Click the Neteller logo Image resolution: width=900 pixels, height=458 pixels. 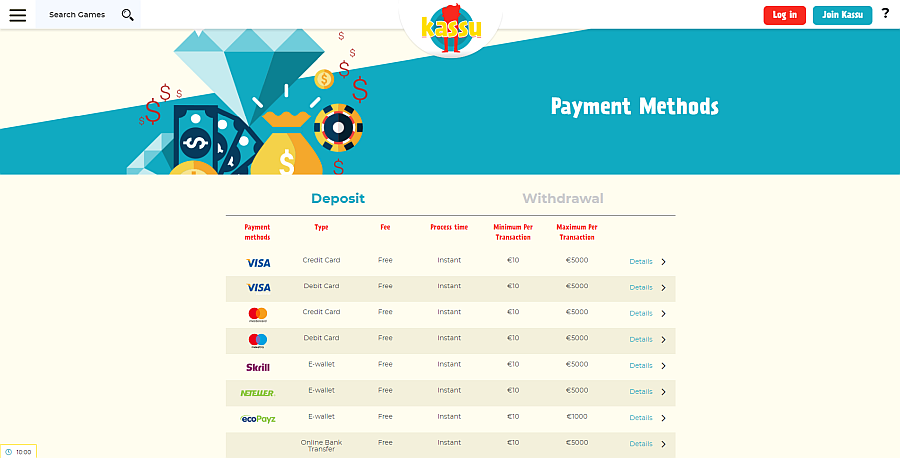click(258, 393)
